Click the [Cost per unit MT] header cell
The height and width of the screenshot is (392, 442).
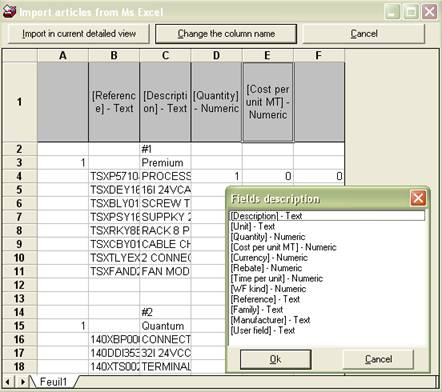(268, 102)
